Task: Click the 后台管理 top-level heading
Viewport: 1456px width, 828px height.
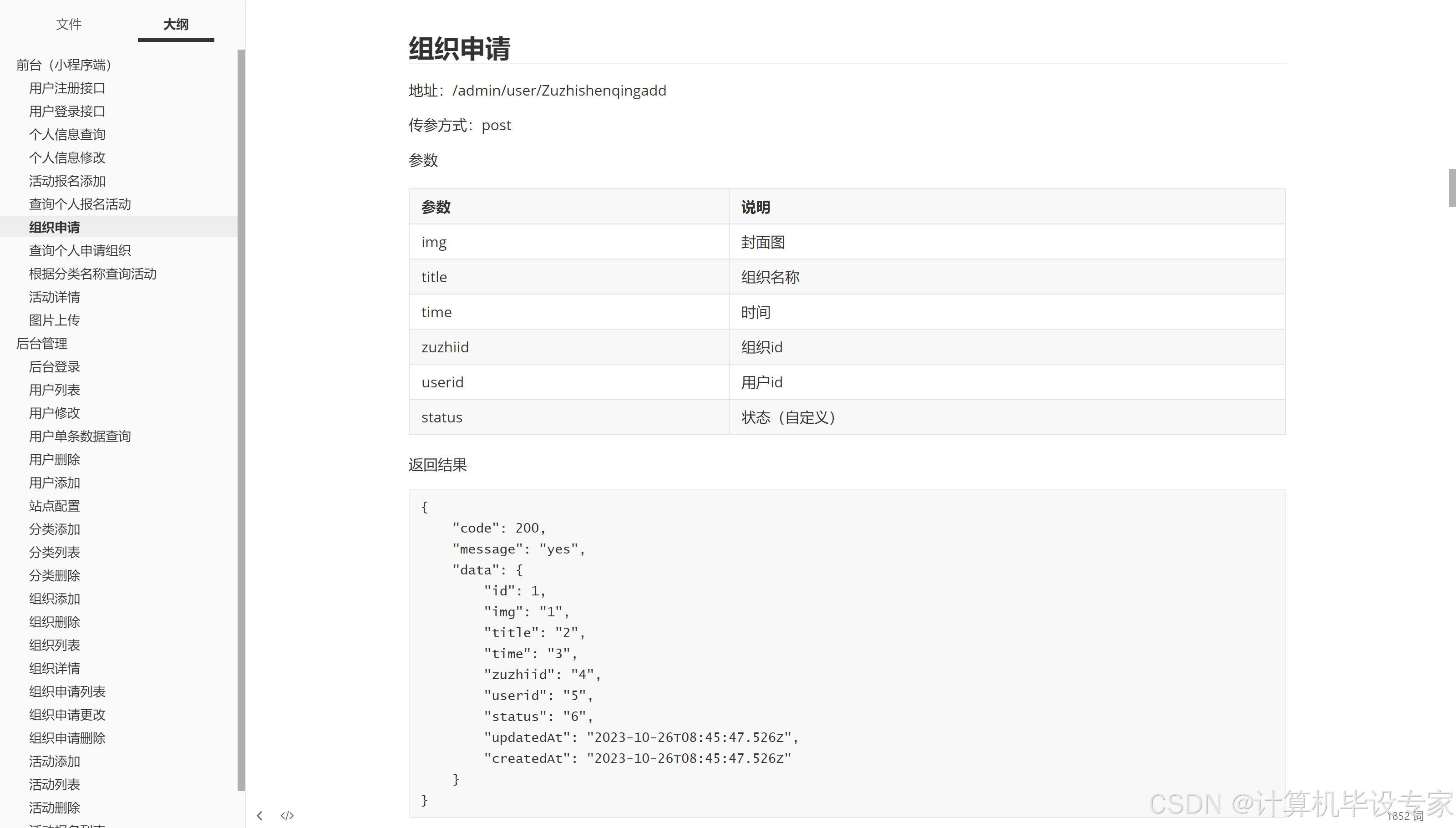Action: (41, 344)
